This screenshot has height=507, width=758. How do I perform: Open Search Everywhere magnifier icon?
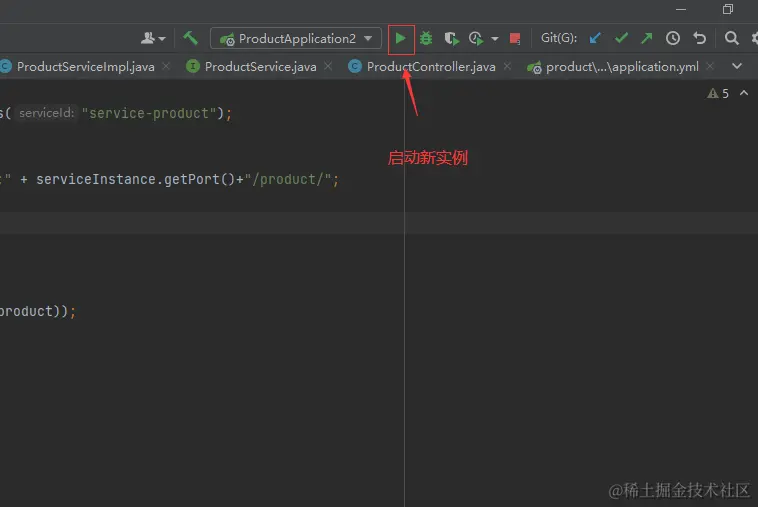point(731,38)
